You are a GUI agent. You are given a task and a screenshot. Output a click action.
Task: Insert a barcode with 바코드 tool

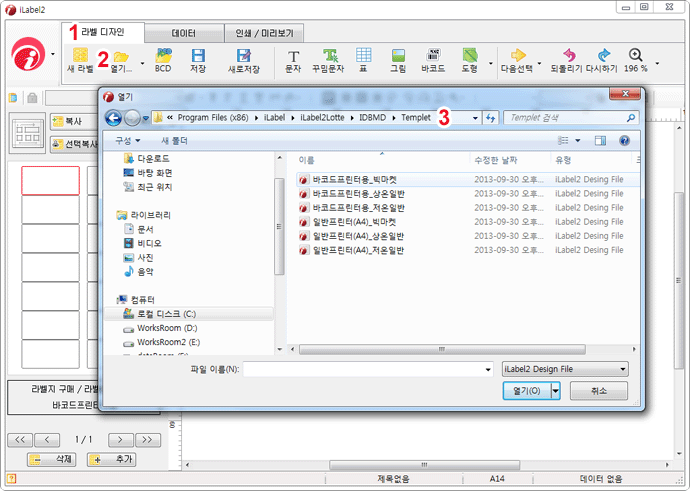433,60
